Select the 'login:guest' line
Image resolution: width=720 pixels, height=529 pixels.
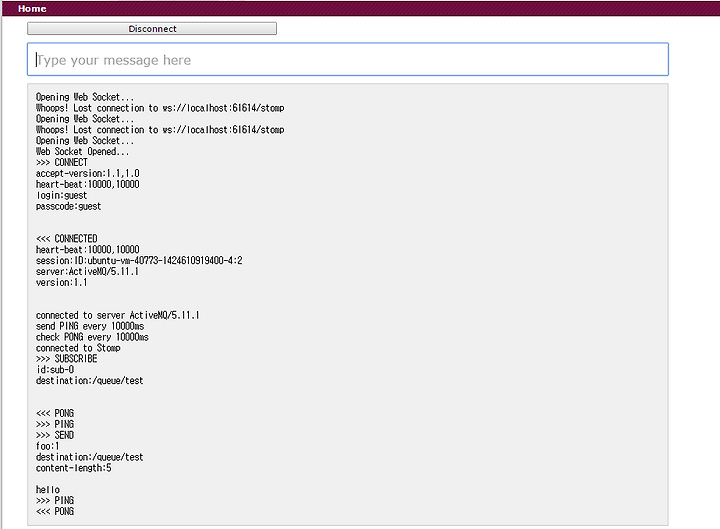click(x=62, y=195)
